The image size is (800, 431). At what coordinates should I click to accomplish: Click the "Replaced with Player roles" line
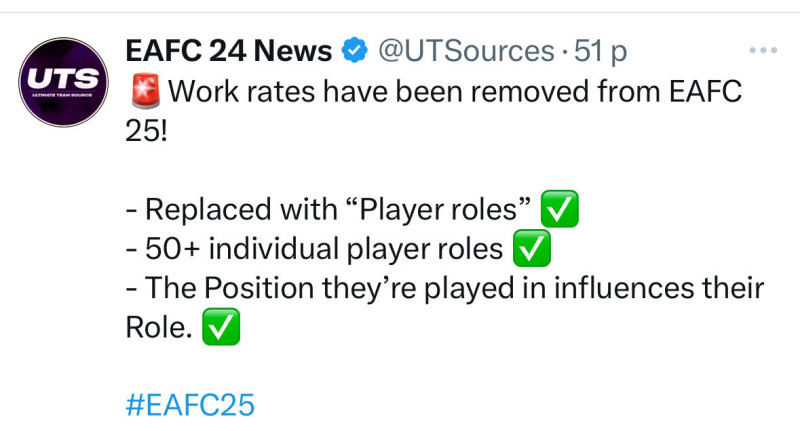(329, 209)
